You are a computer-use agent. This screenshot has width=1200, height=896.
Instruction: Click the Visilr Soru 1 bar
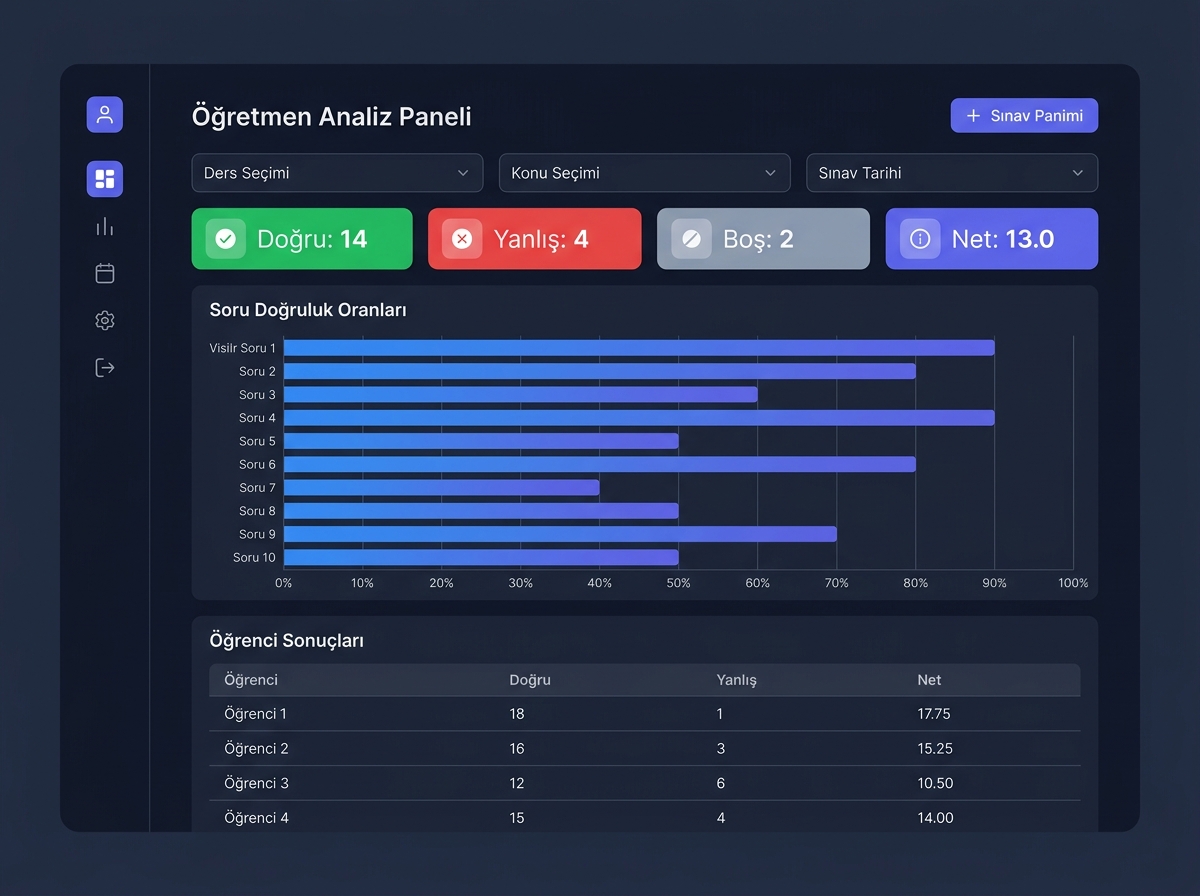pos(639,348)
